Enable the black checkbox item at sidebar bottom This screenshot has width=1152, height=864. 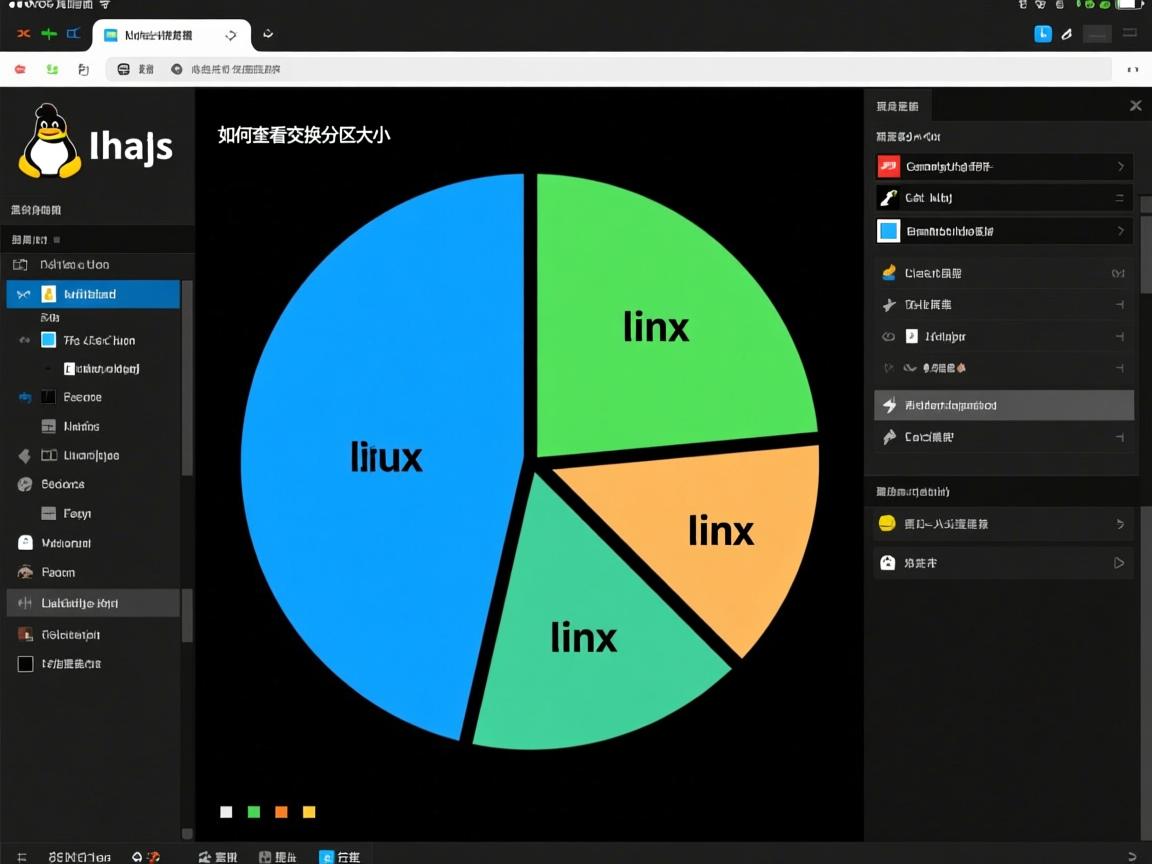click(x=26, y=663)
